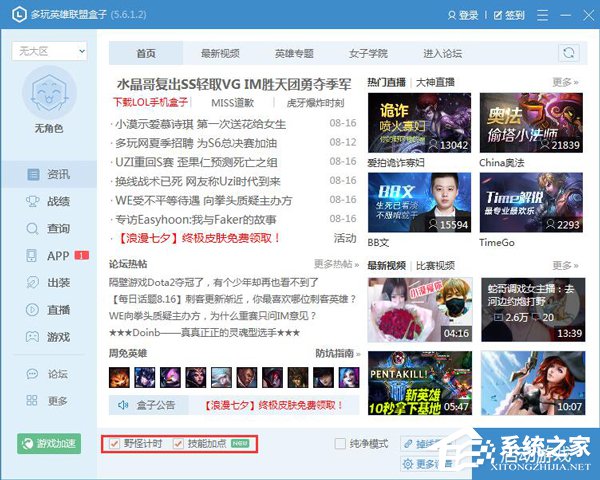Open the 游戏 gamepad icon

pos(32,337)
